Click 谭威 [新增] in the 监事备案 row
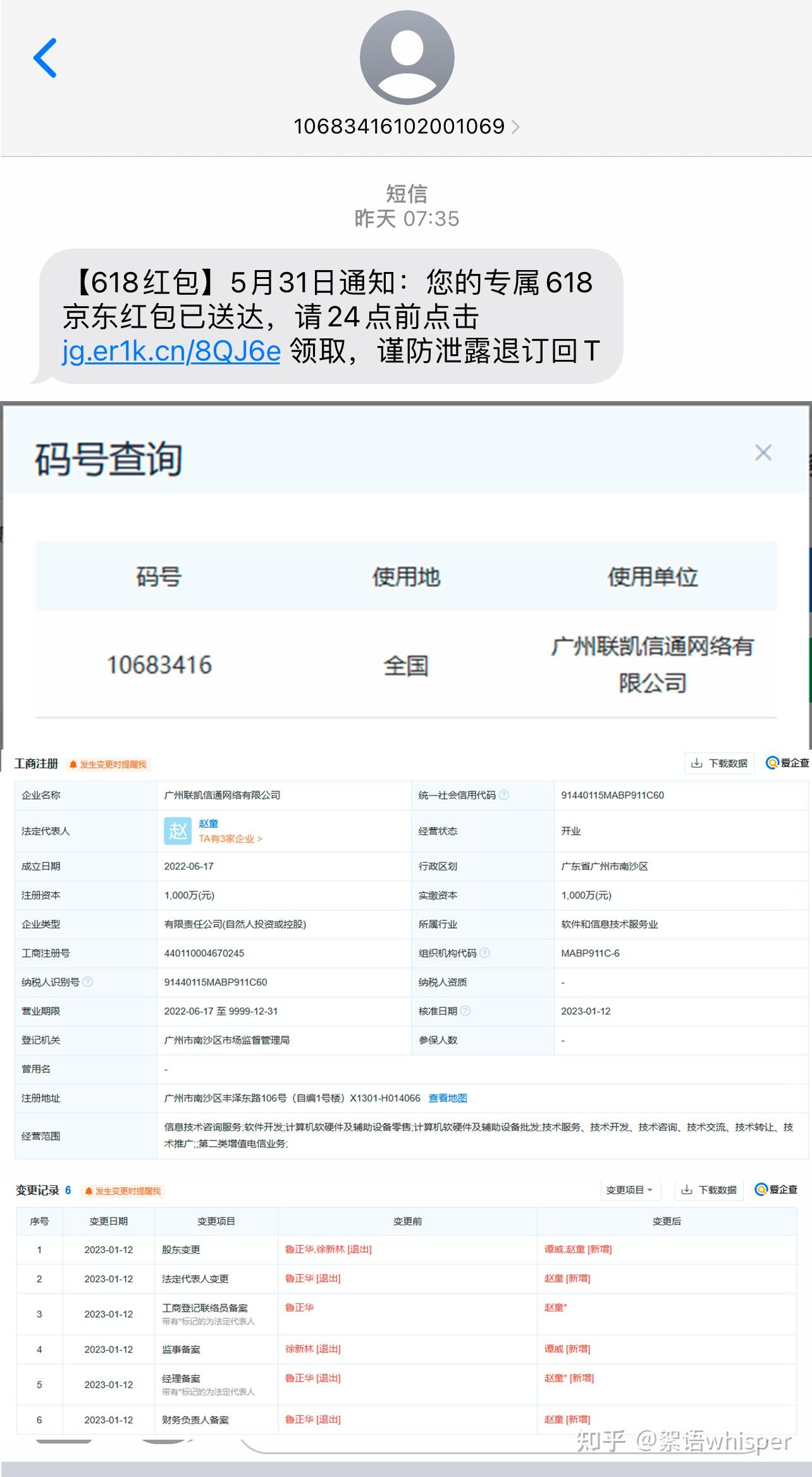This screenshot has width=812, height=1477. [x=567, y=1349]
